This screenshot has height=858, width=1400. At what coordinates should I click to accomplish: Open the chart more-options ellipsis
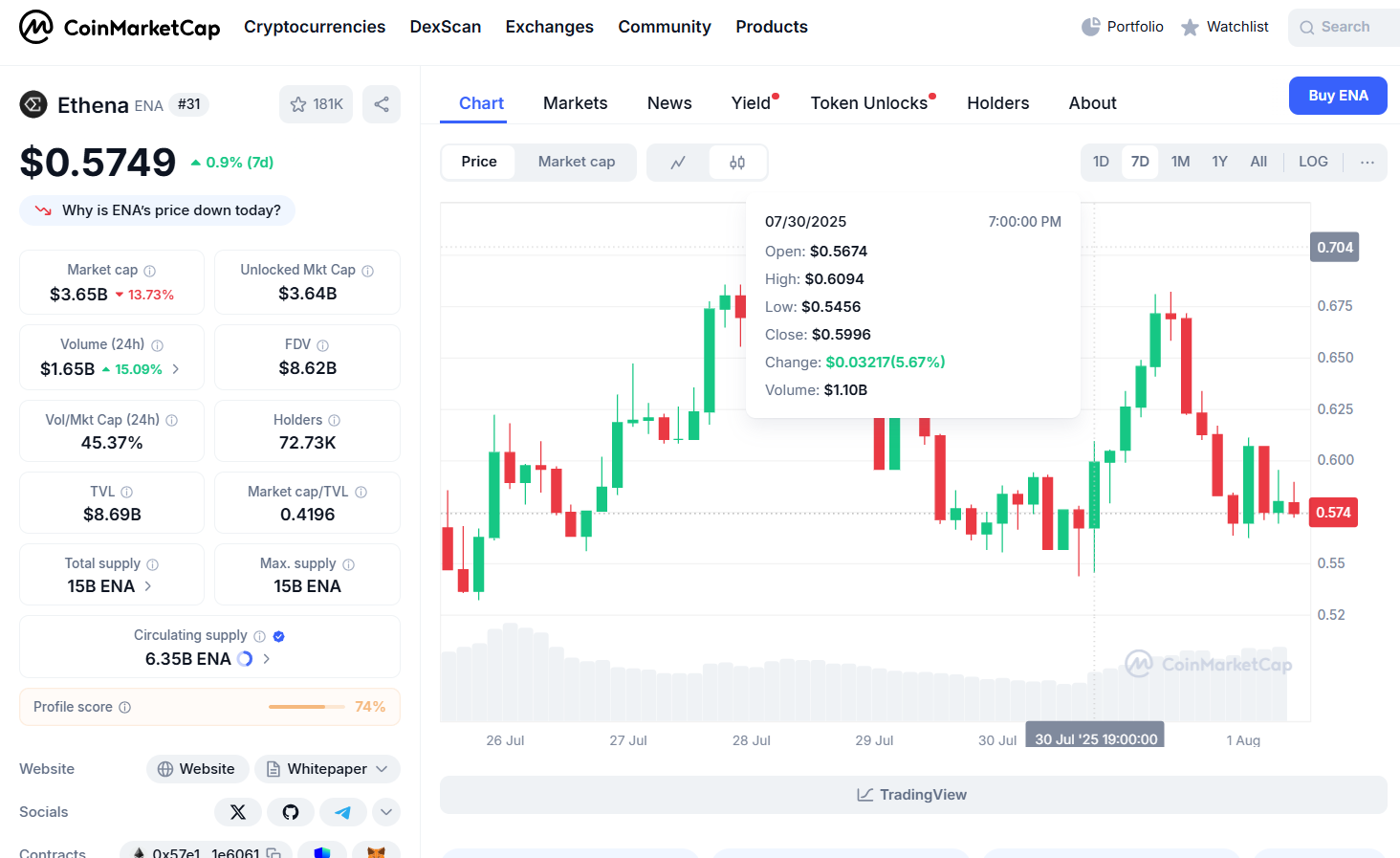point(1367,162)
